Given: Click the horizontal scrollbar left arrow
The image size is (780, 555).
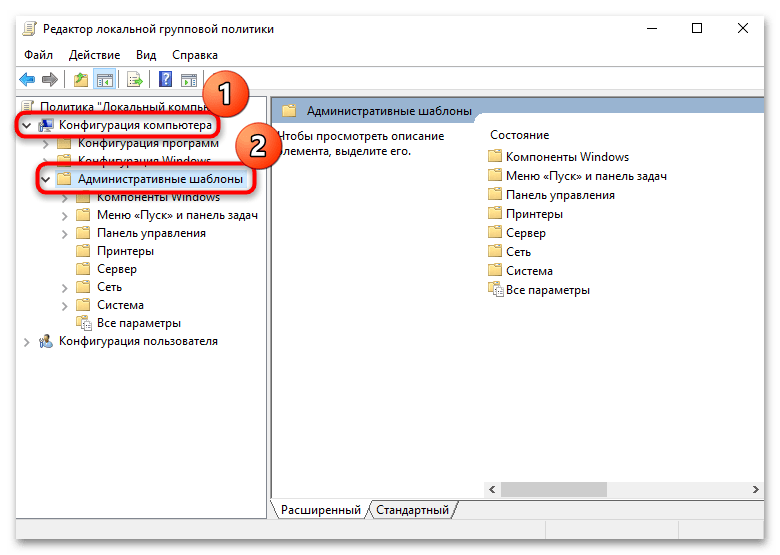Looking at the screenshot, I should click(x=492, y=489).
